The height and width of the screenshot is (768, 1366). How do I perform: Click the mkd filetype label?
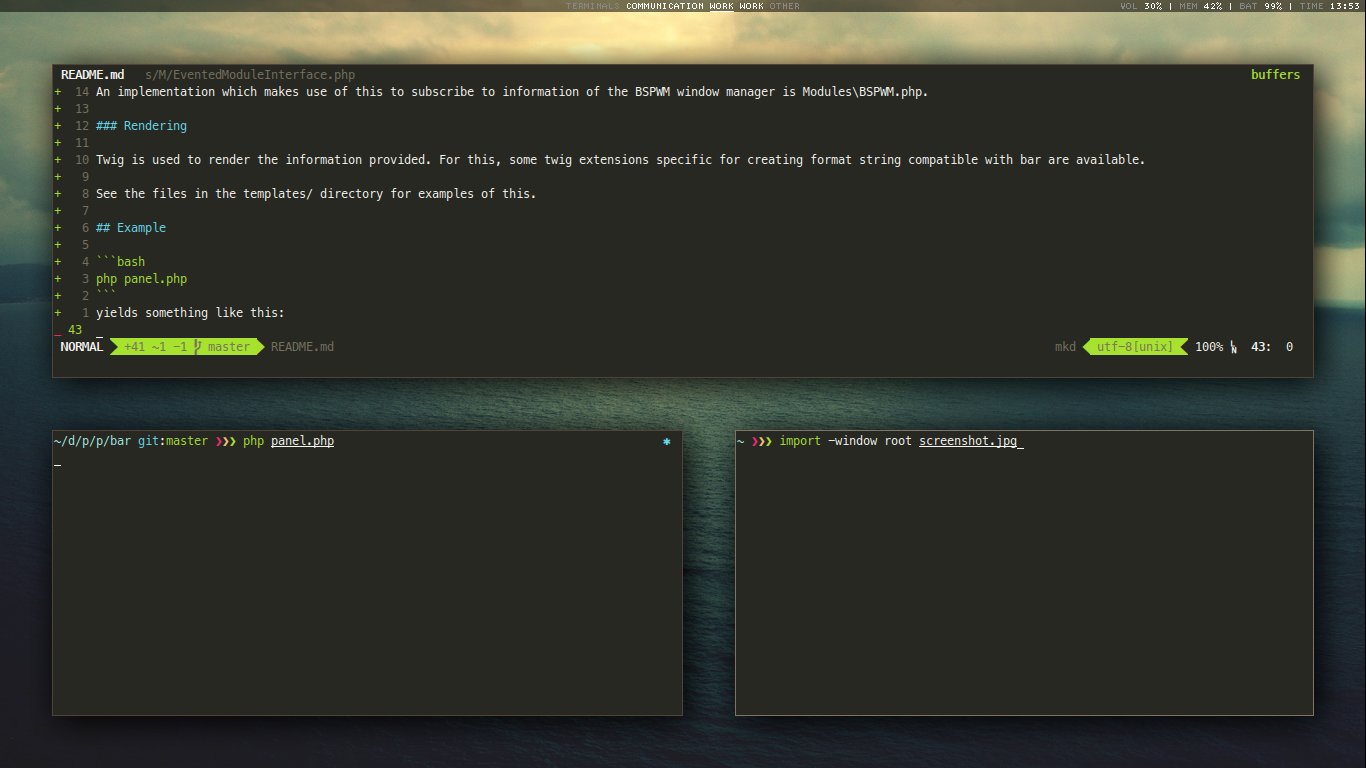[1065, 347]
